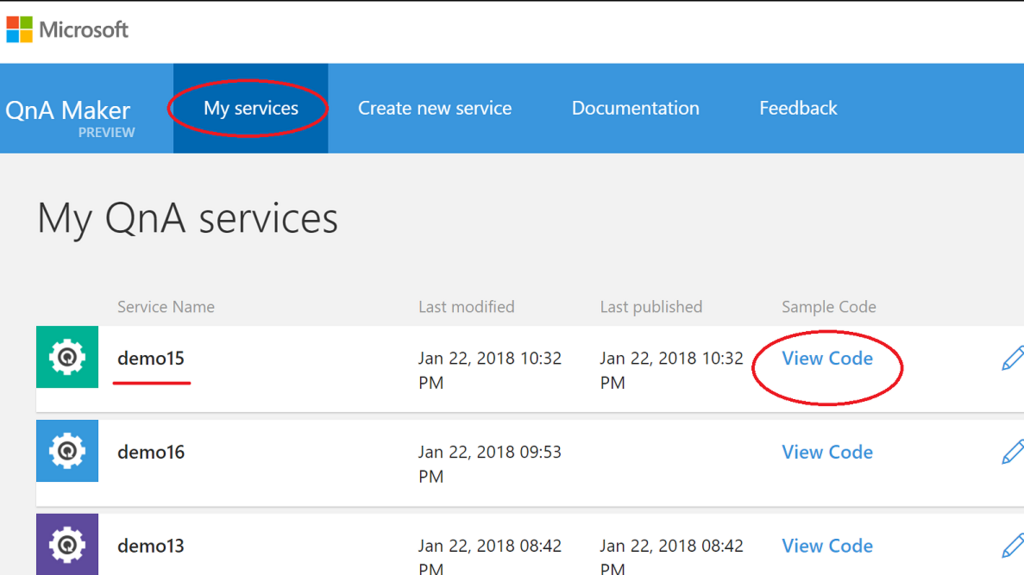View Code for demo13 service
The width and height of the screenshot is (1024, 575).
[827, 546]
